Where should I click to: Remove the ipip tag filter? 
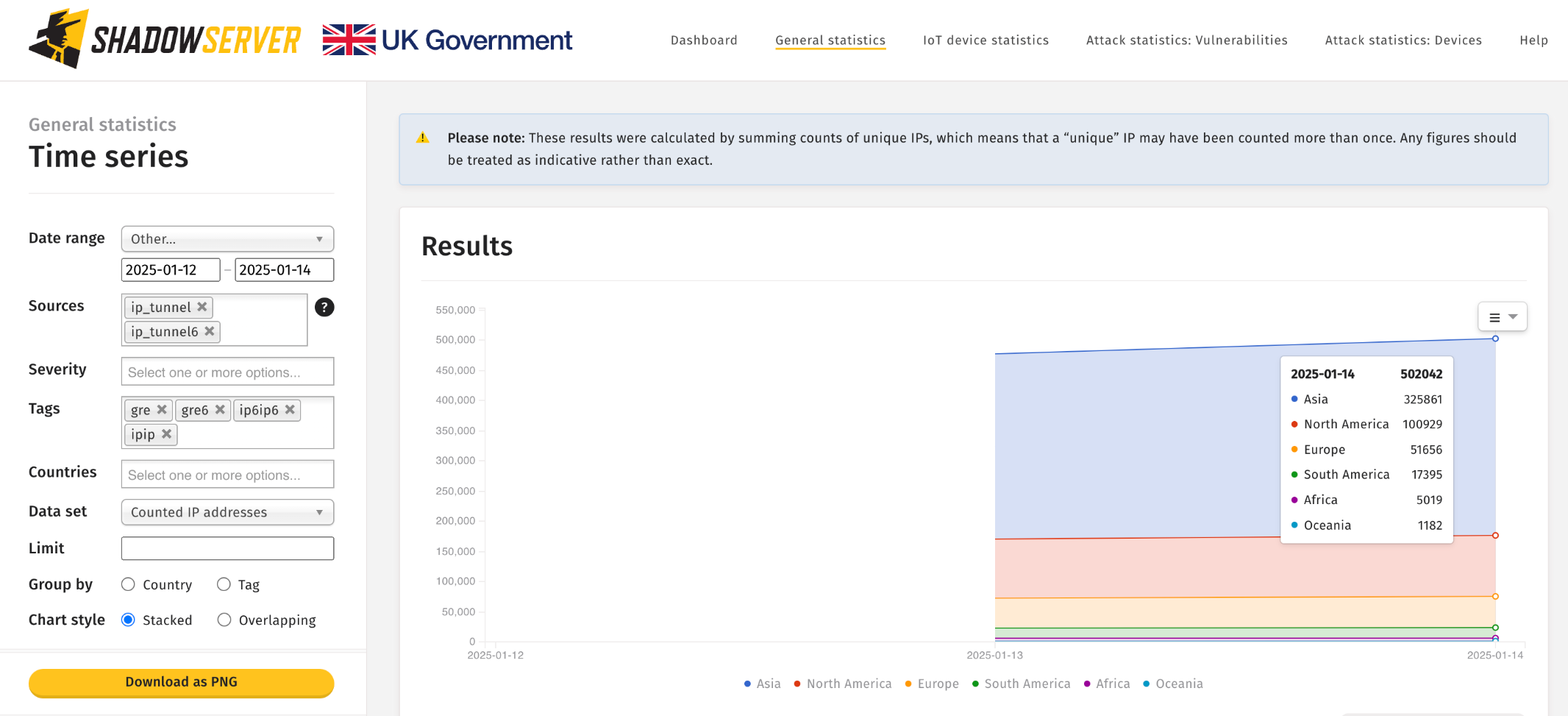[x=168, y=435]
